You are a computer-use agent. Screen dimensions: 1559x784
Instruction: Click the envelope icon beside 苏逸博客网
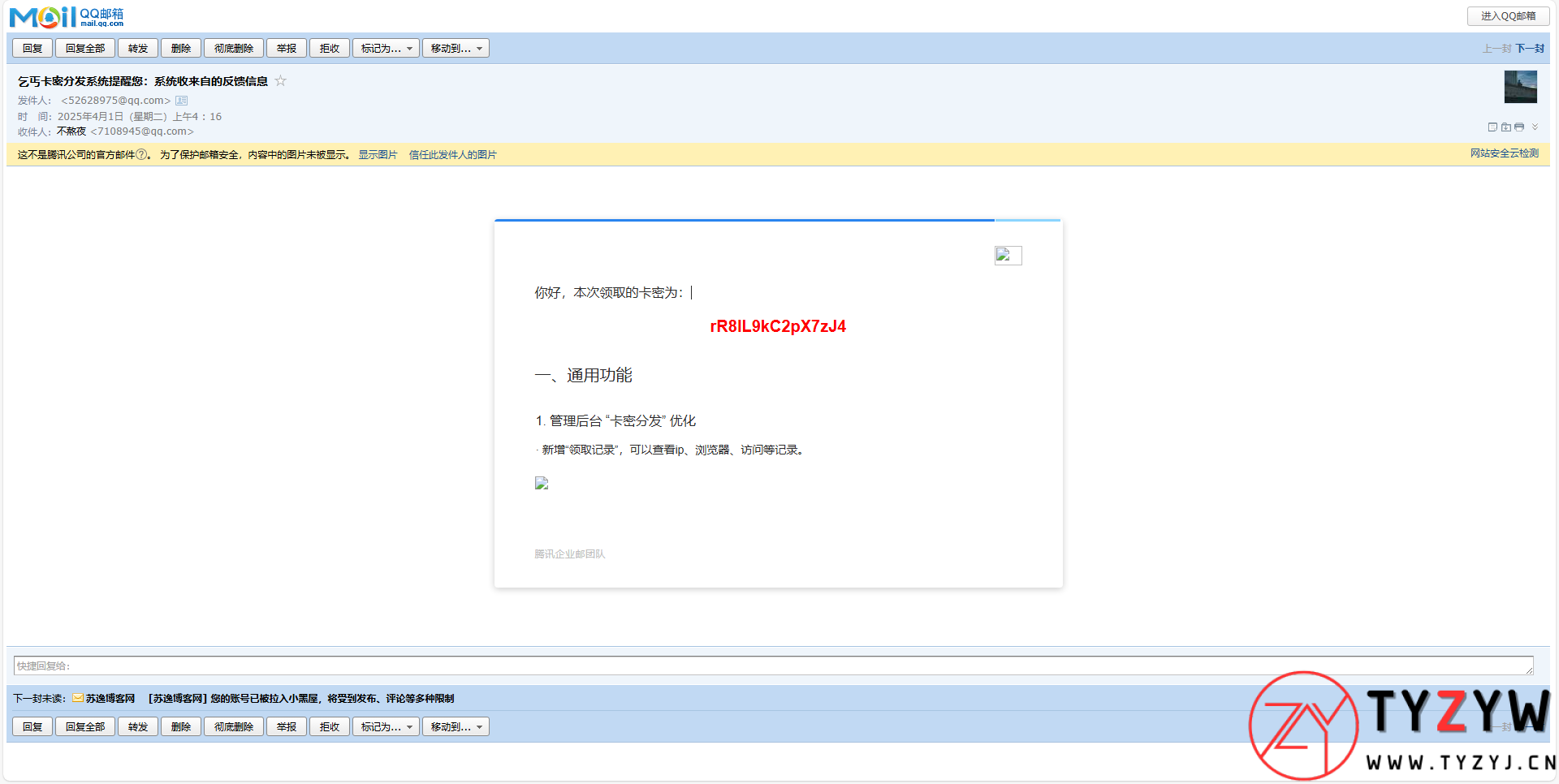click(x=78, y=698)
